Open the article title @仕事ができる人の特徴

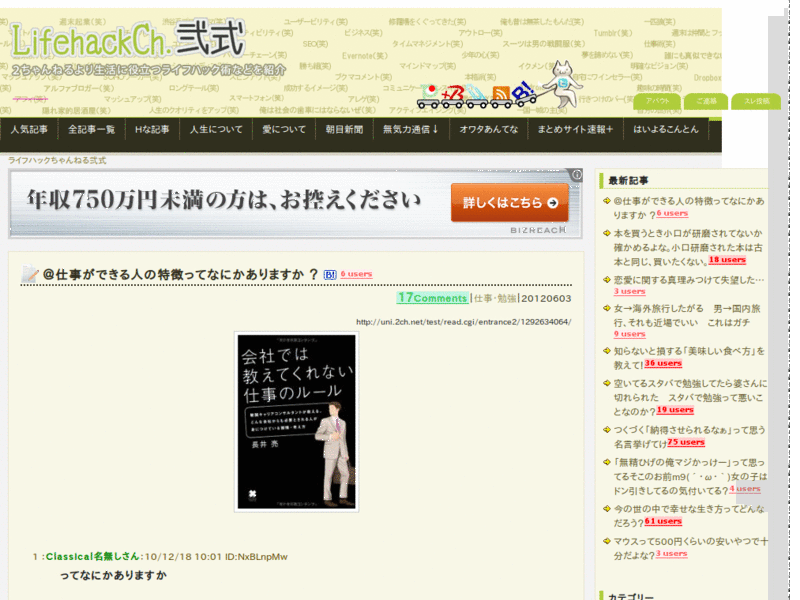click(181, 274)
